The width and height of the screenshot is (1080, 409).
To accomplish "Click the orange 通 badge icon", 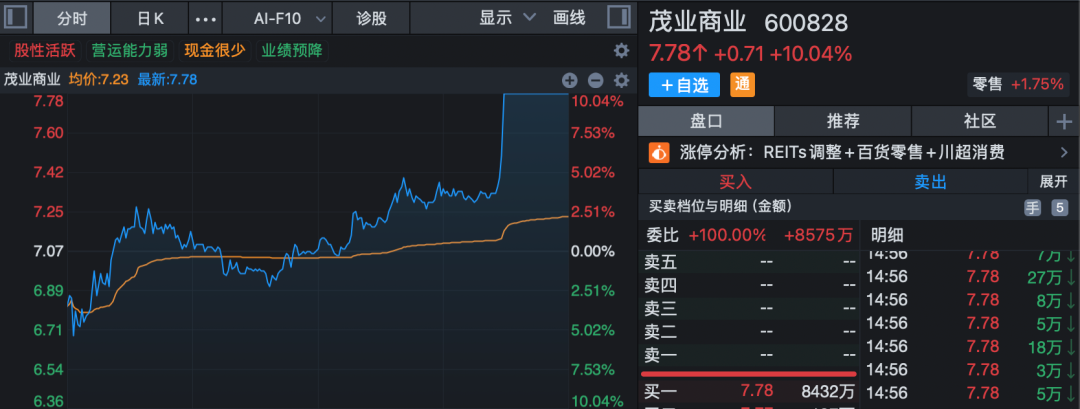I will coord(742,85).
